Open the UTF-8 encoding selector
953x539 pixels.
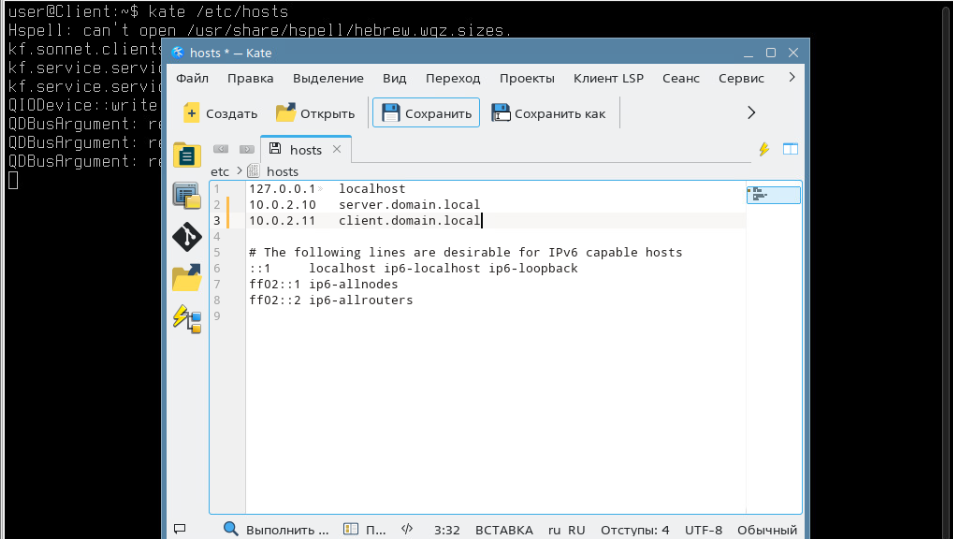[x=703, y=529]
